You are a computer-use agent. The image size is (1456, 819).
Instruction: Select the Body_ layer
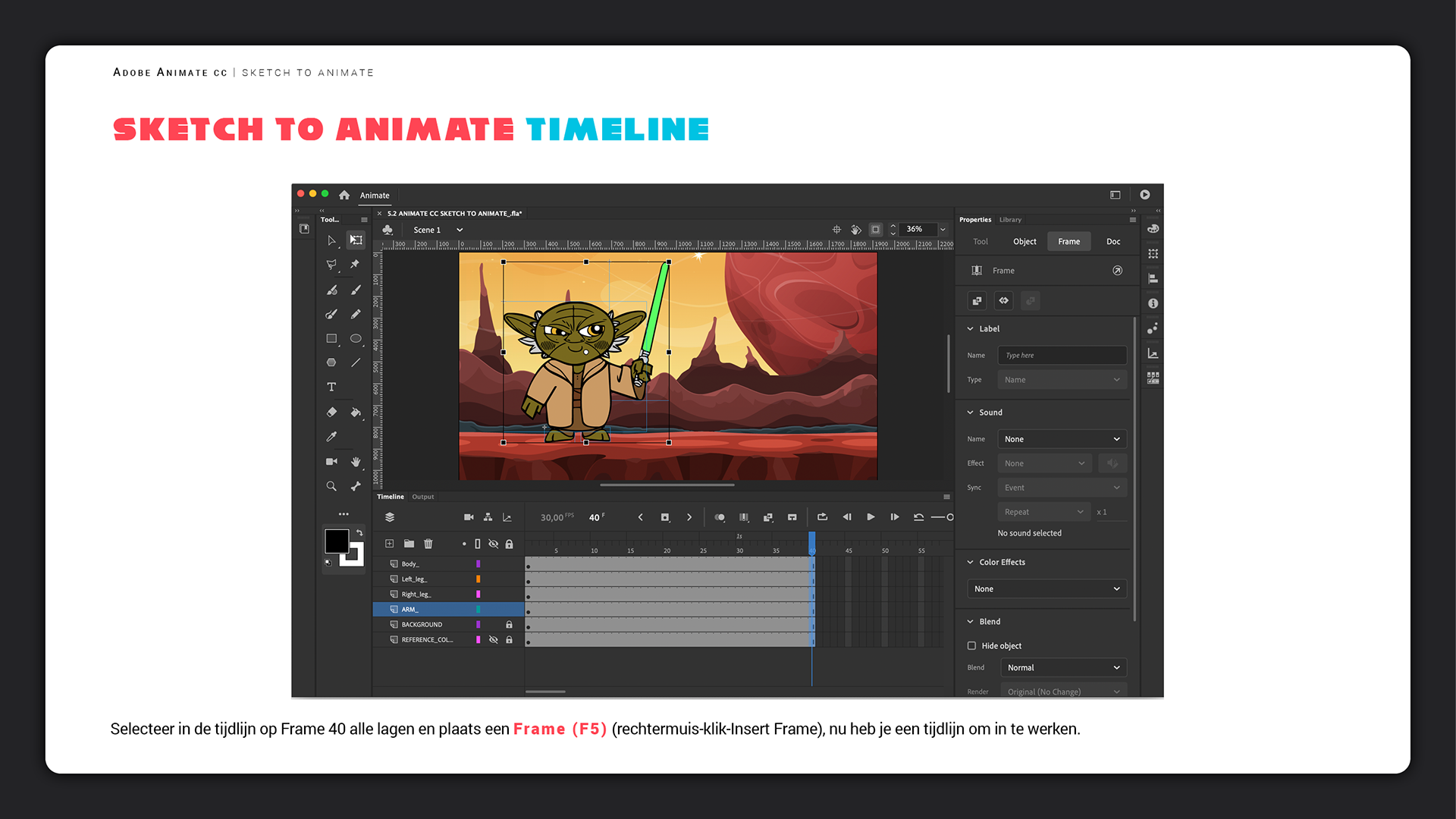point(410,564)
